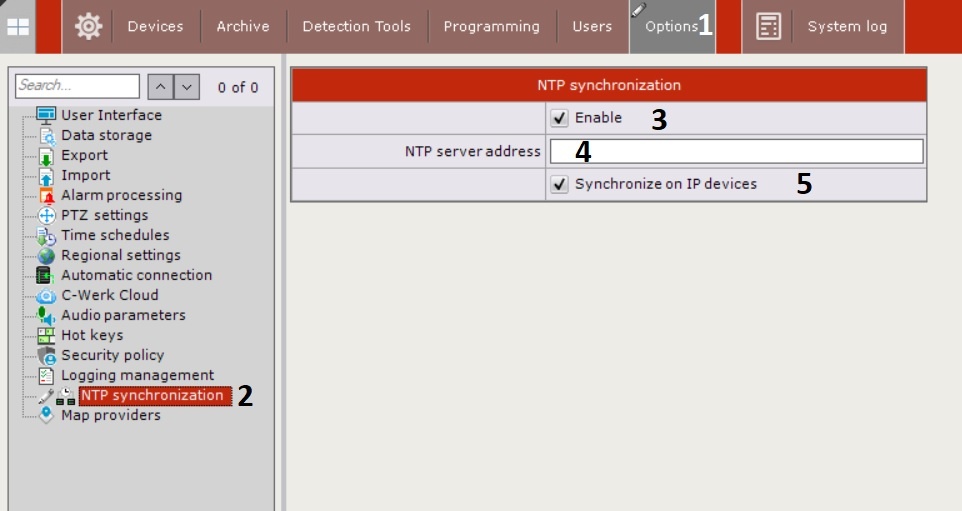This screenshot has width=962, height=511.
Task: Click the System log document icon
Action: (768, 27)
